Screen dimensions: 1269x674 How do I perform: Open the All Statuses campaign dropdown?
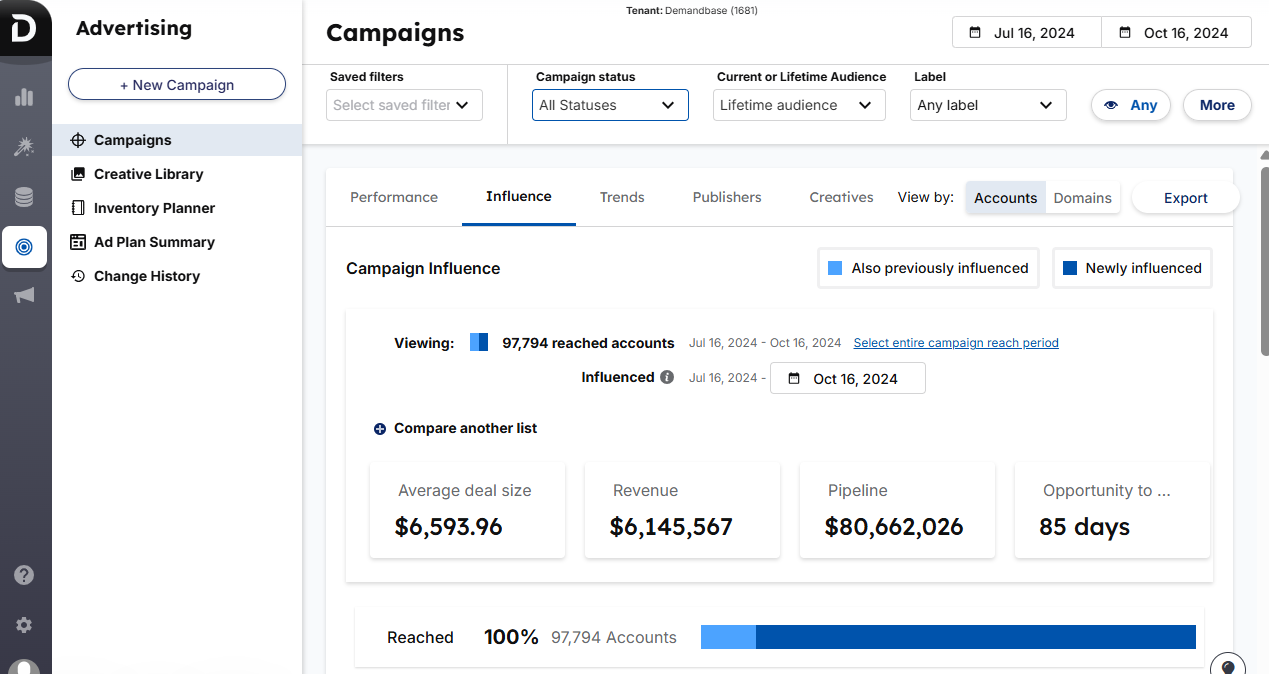[610, 104]
